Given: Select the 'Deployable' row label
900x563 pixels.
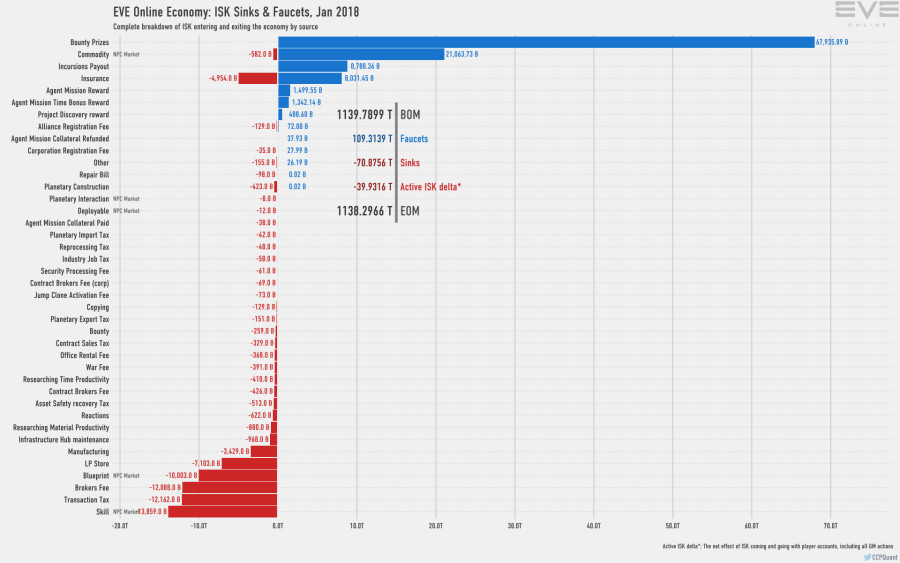Looking at the screenshot, I should (93, 211).
